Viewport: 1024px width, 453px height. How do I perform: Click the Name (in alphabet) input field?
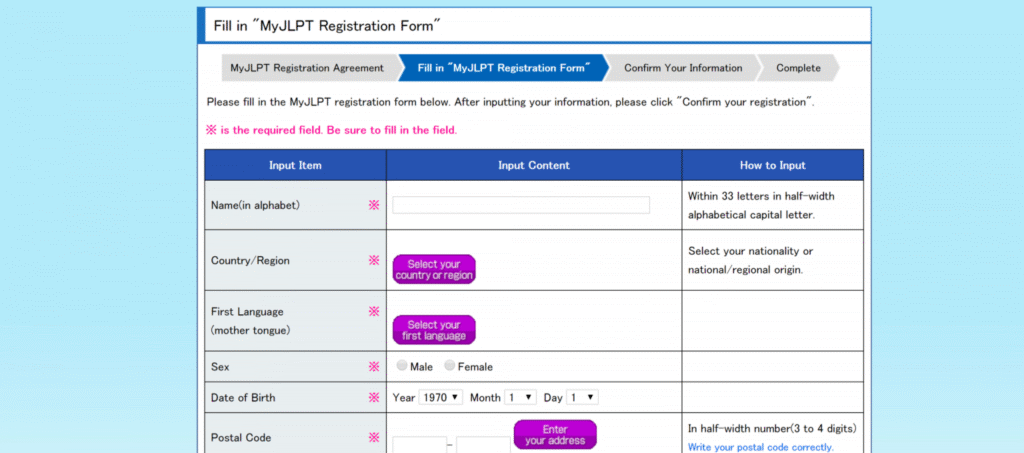(x=521, y=205)
